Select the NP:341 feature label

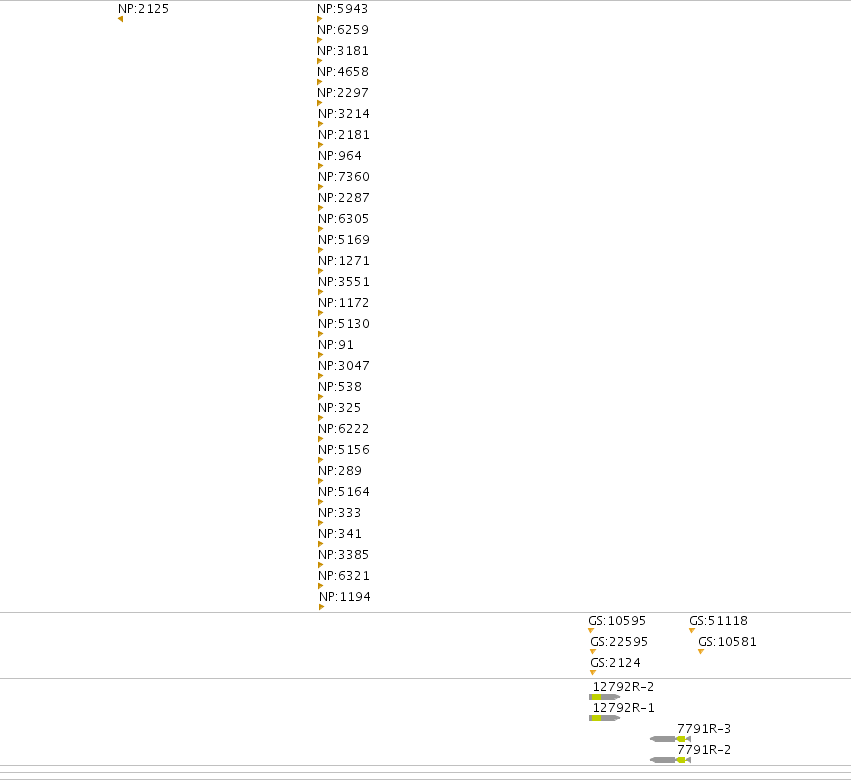tap(340, 534)
